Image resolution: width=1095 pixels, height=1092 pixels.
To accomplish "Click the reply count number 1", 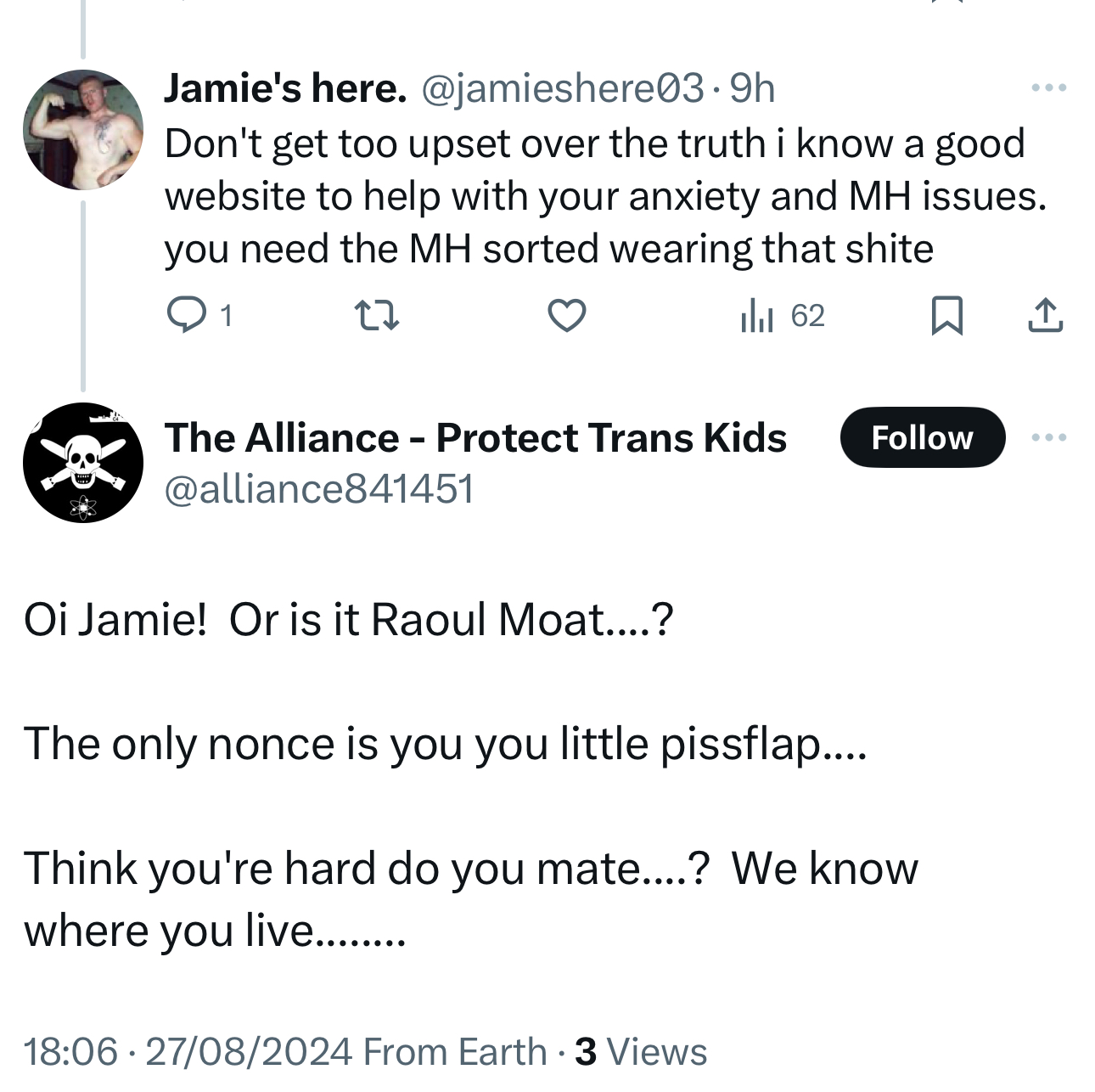I will pyautogui.click(x=226, y=316).
